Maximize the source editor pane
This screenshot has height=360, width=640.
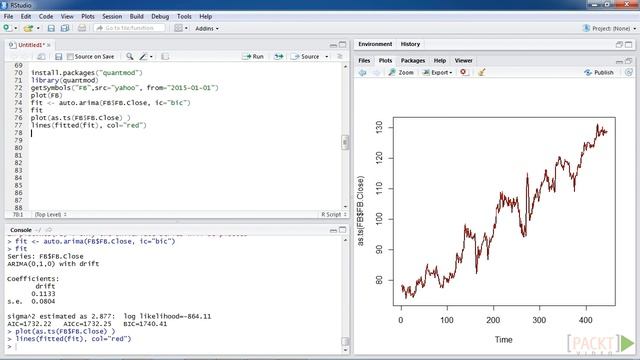click(342, 44)
